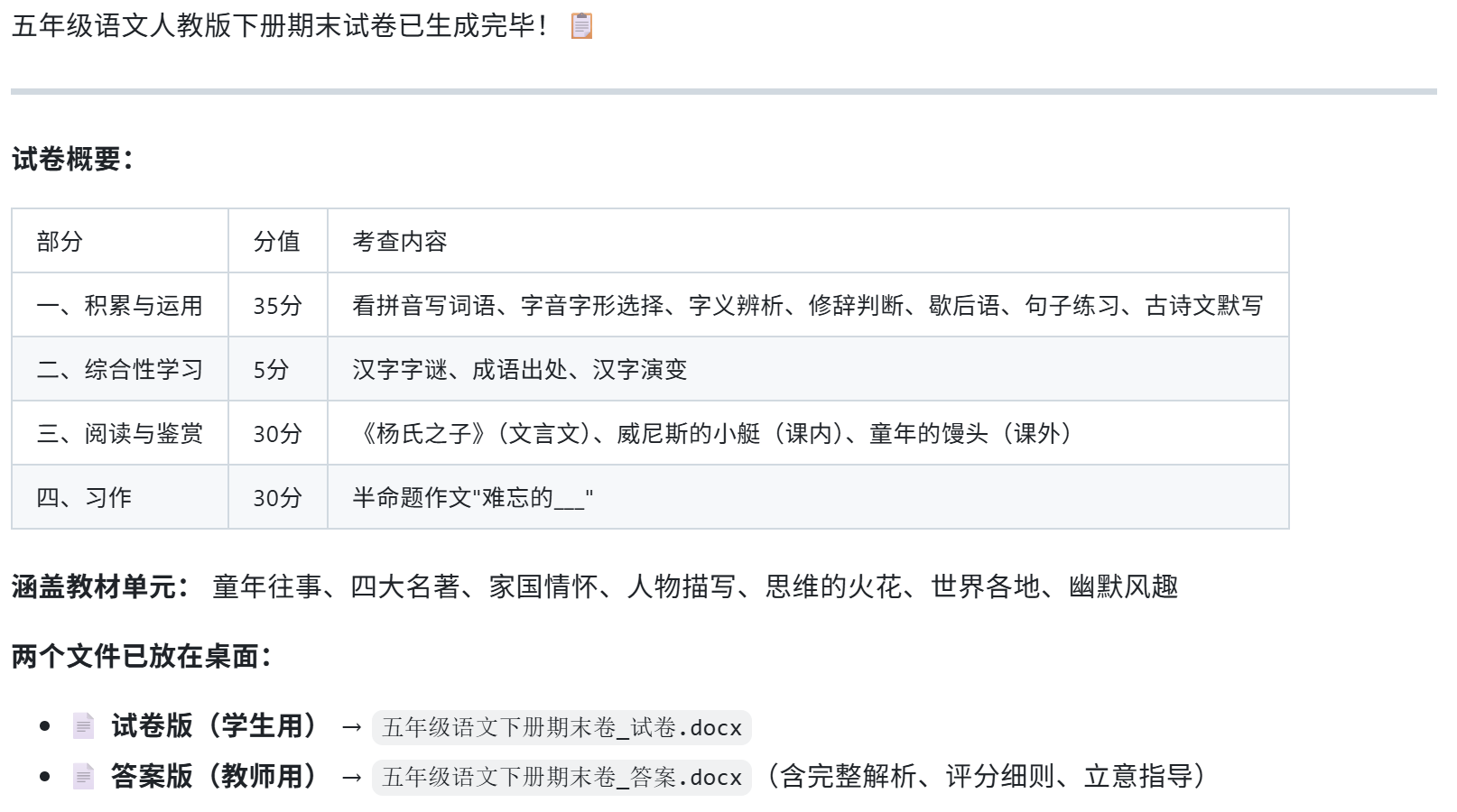
Task: Click the title 五年级语文人教版下册期末试卷已生成完毕！
Action: tap(281, 26)
